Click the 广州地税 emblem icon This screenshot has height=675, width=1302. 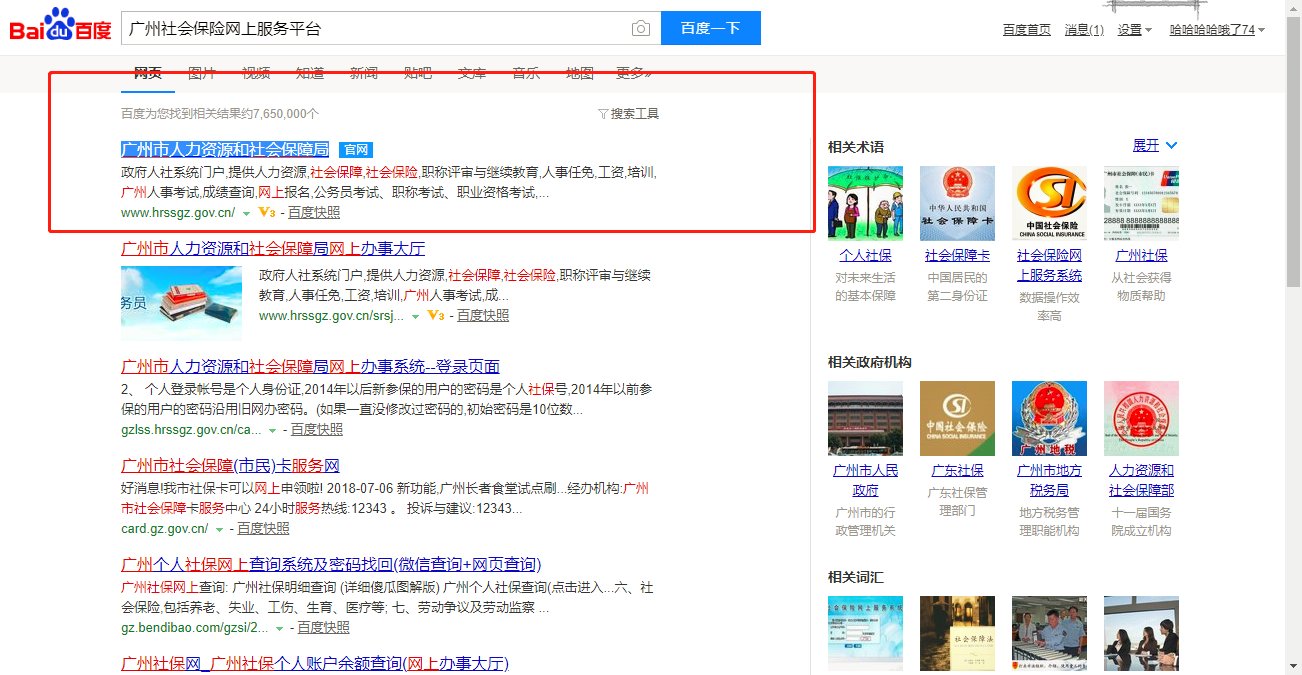click(1049, 418)
